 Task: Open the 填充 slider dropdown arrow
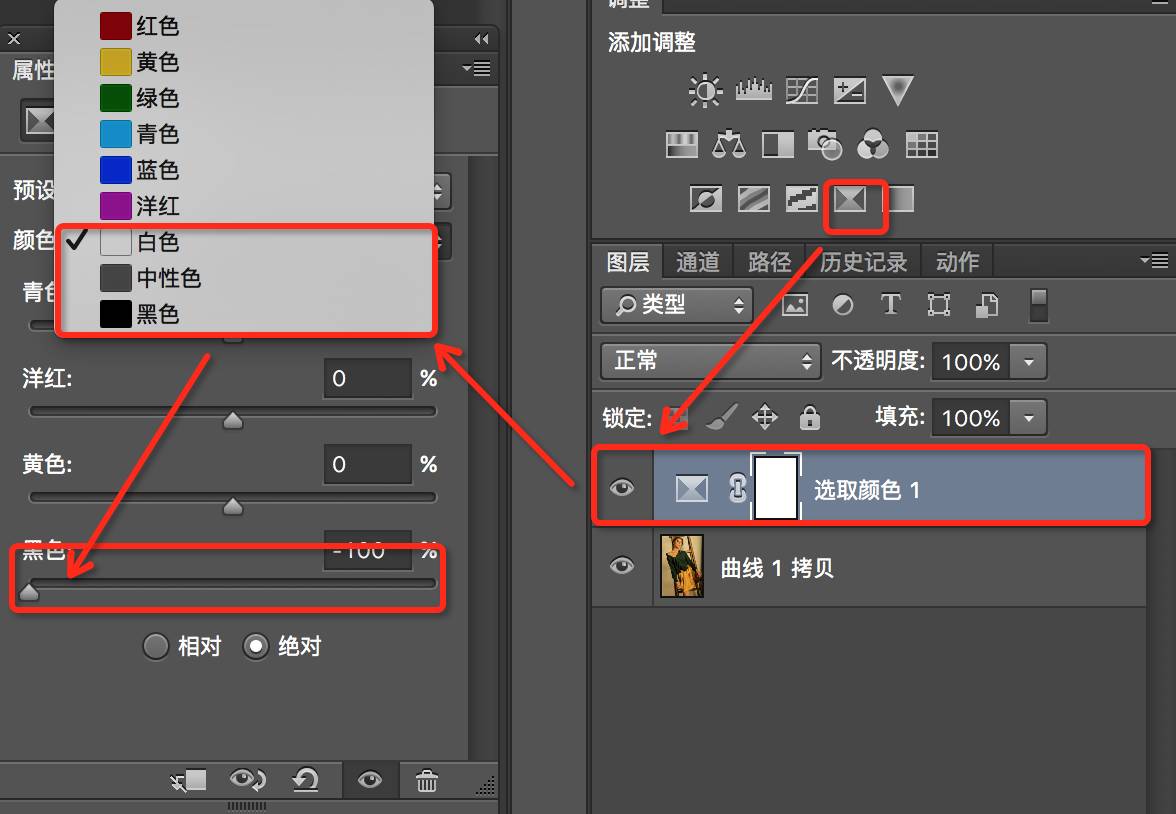1029,417
